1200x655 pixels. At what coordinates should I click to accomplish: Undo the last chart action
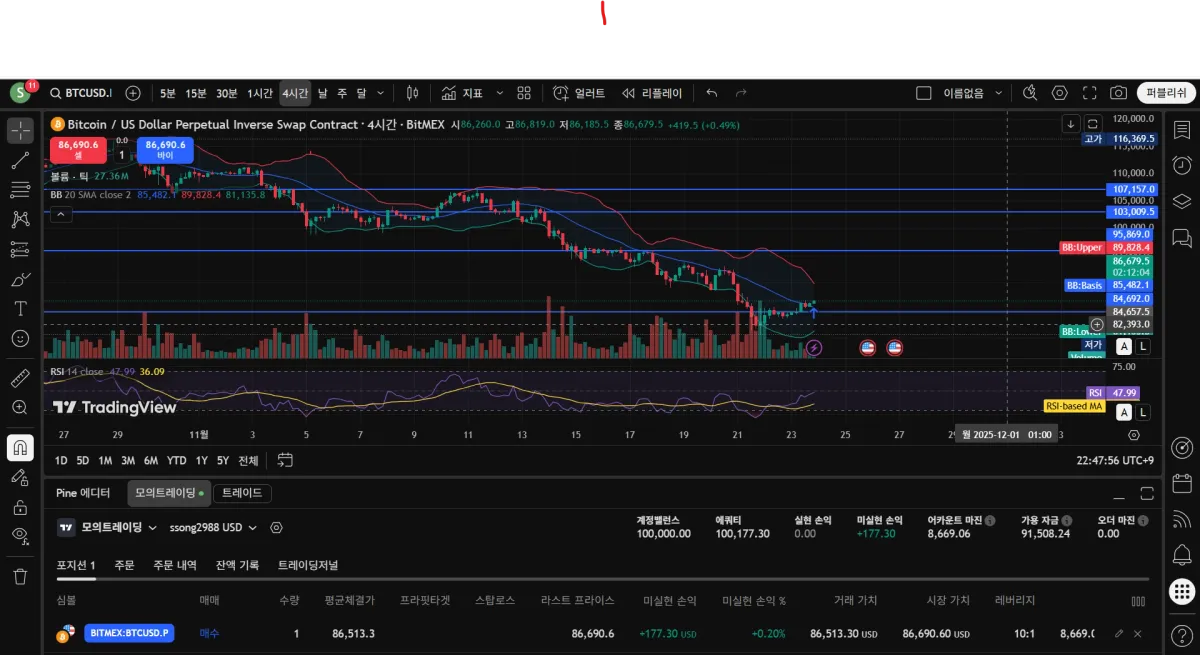tap(712, 93)
